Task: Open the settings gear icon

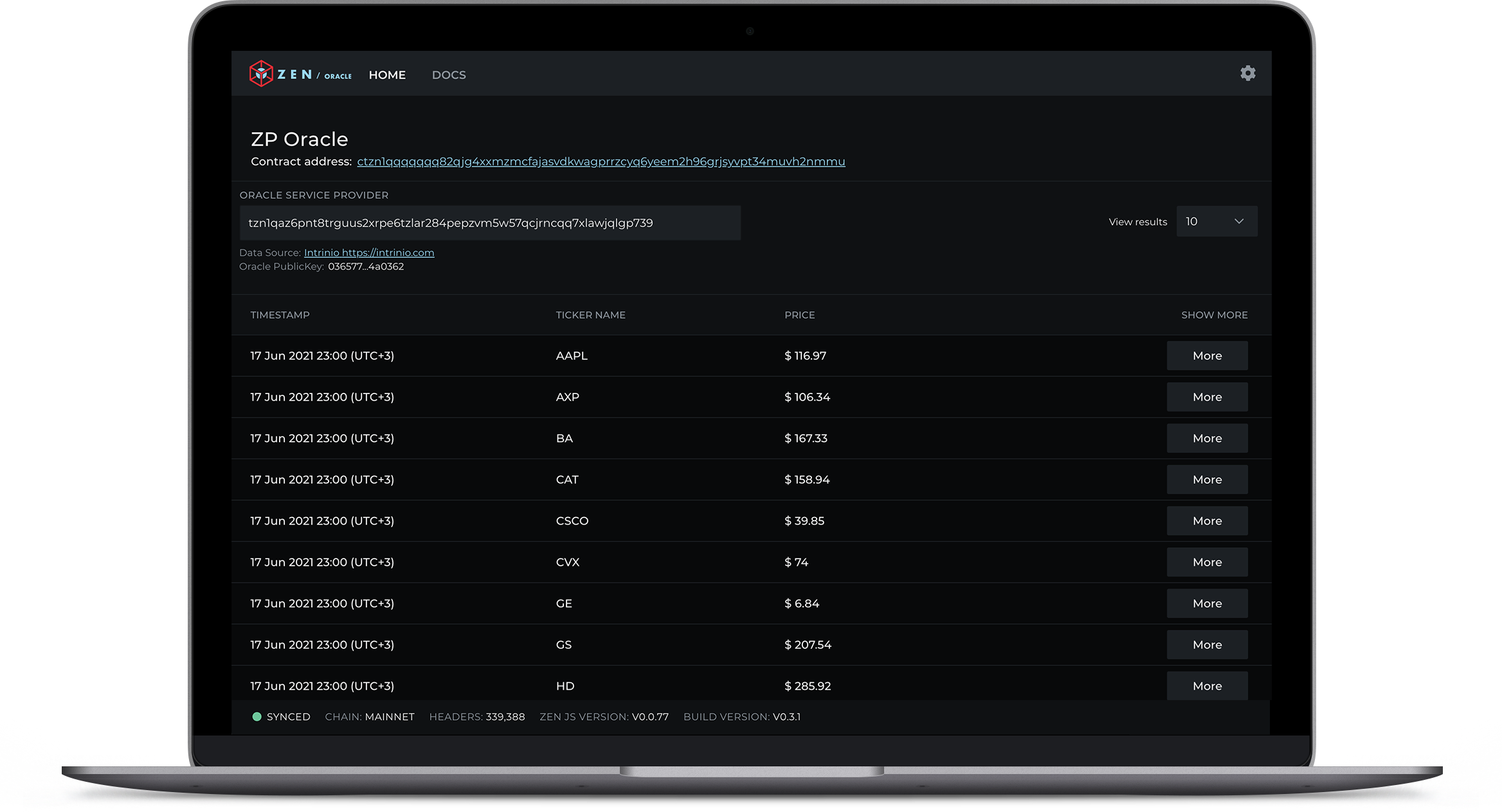Action: click(1247, 73)
